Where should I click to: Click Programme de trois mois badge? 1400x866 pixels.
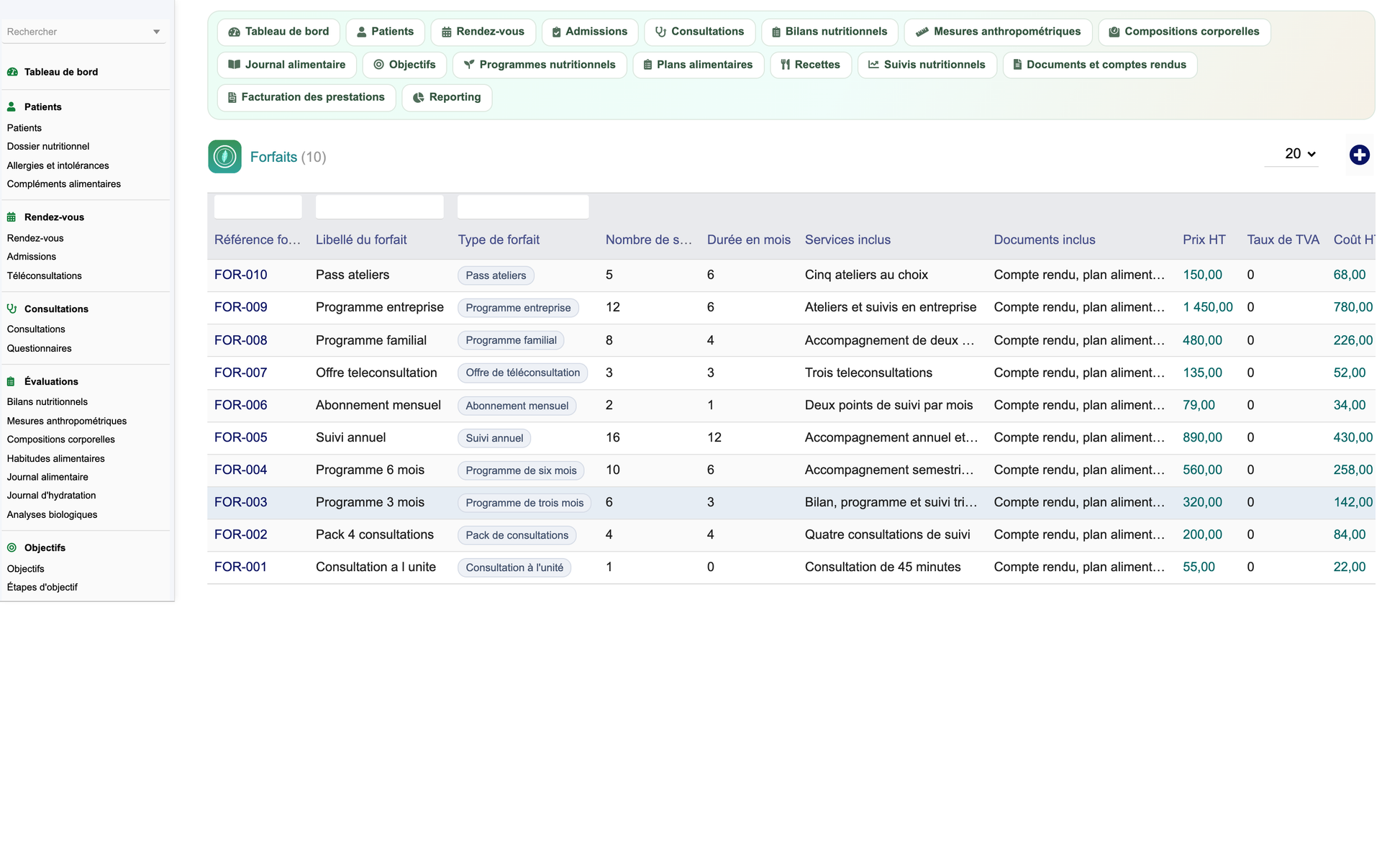click(x=524, y=503)
